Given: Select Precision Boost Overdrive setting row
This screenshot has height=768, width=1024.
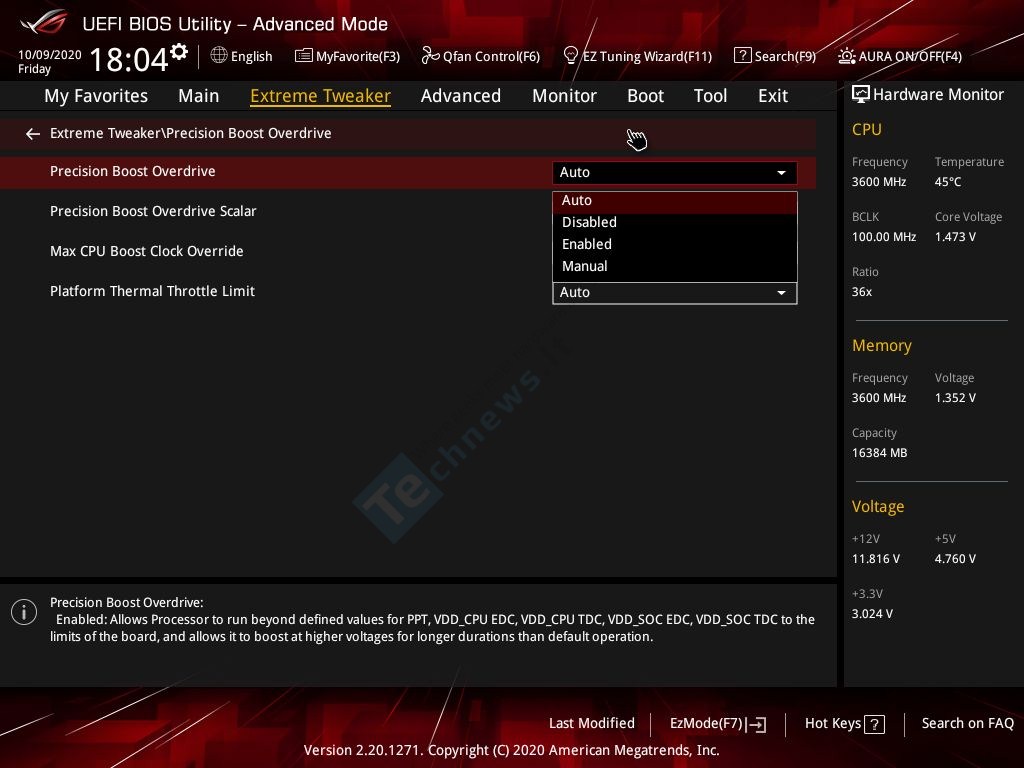Looking at the screenshot, I should tap(408, 172).
